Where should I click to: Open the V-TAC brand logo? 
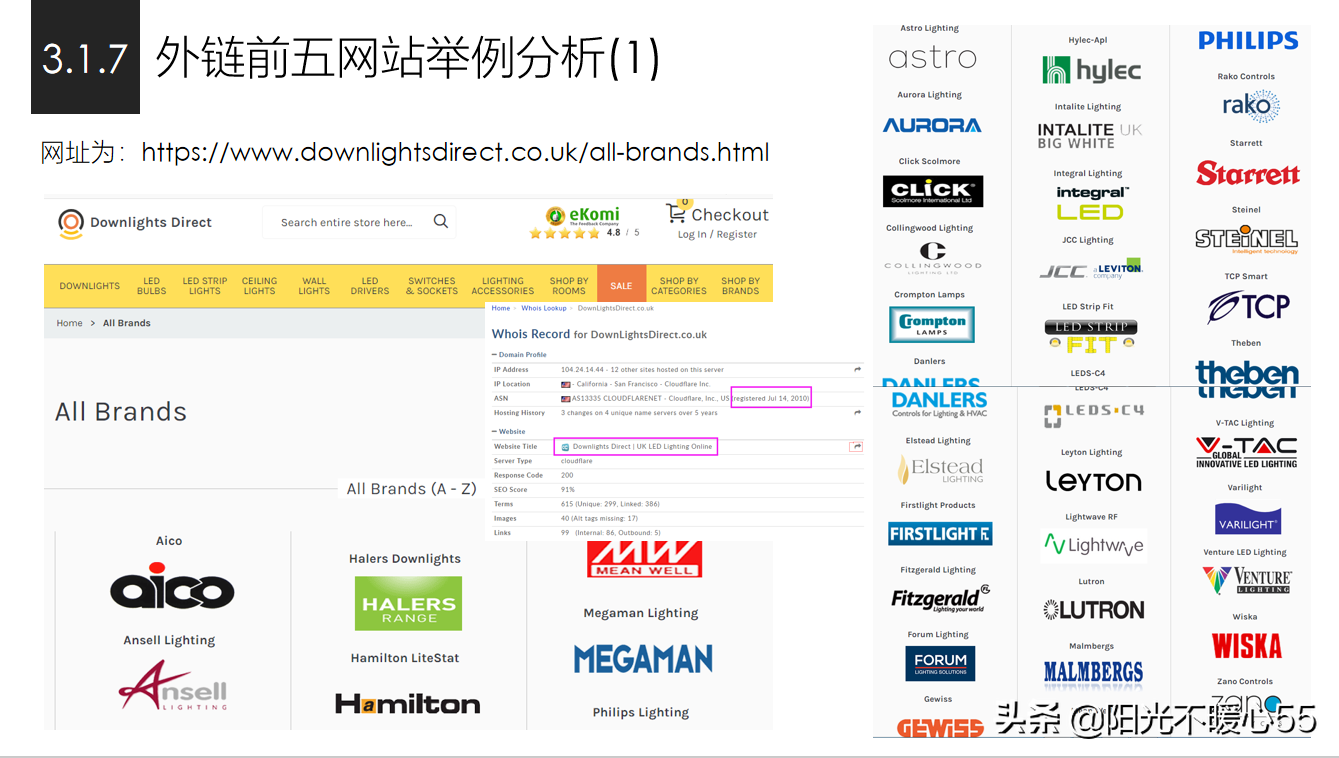(x=1247, y=452)
